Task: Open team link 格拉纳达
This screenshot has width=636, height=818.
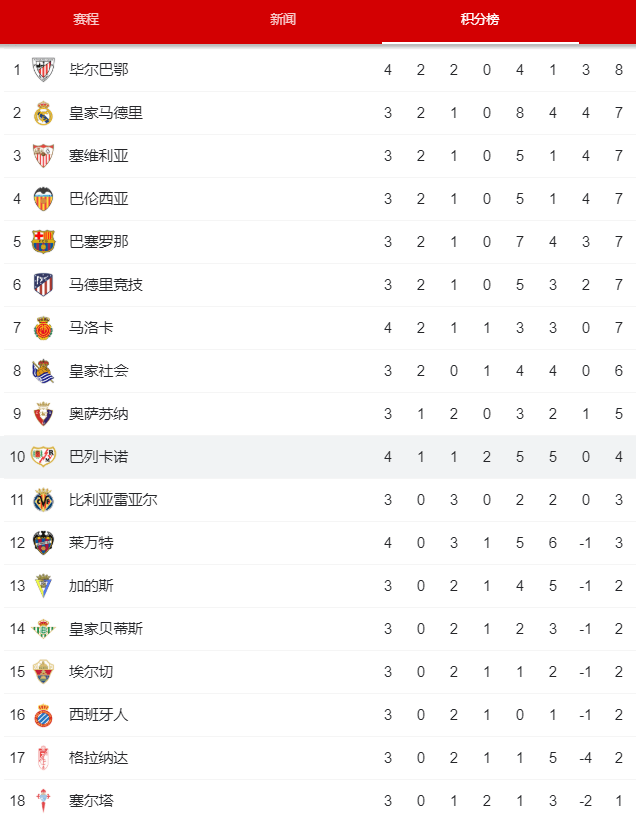Action: [x=99, y=757]
